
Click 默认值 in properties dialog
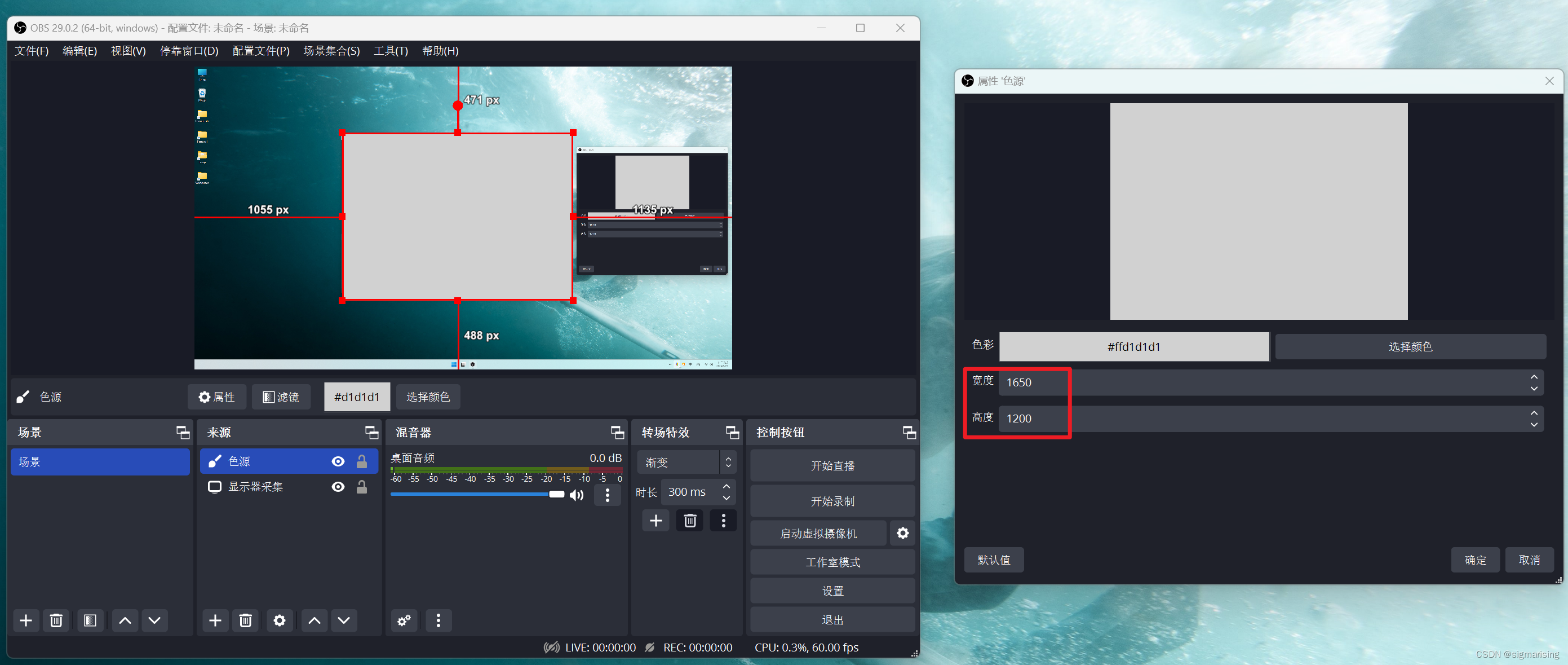pos(994,560)
